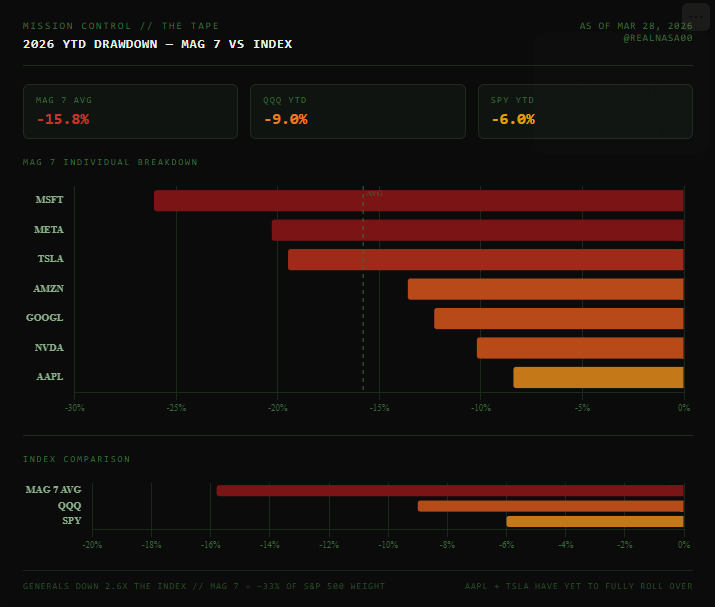Click the -30% axis tick label
The width and height of the screenshot is (715, 607).
pos(75,408)
